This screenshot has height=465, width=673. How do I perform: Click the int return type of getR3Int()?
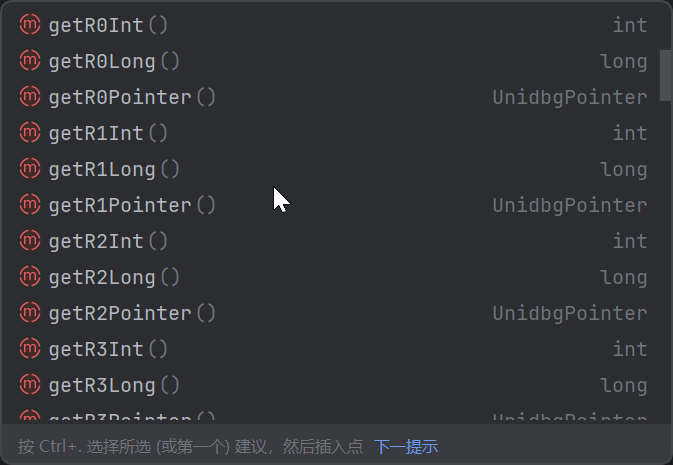point(630,349)
